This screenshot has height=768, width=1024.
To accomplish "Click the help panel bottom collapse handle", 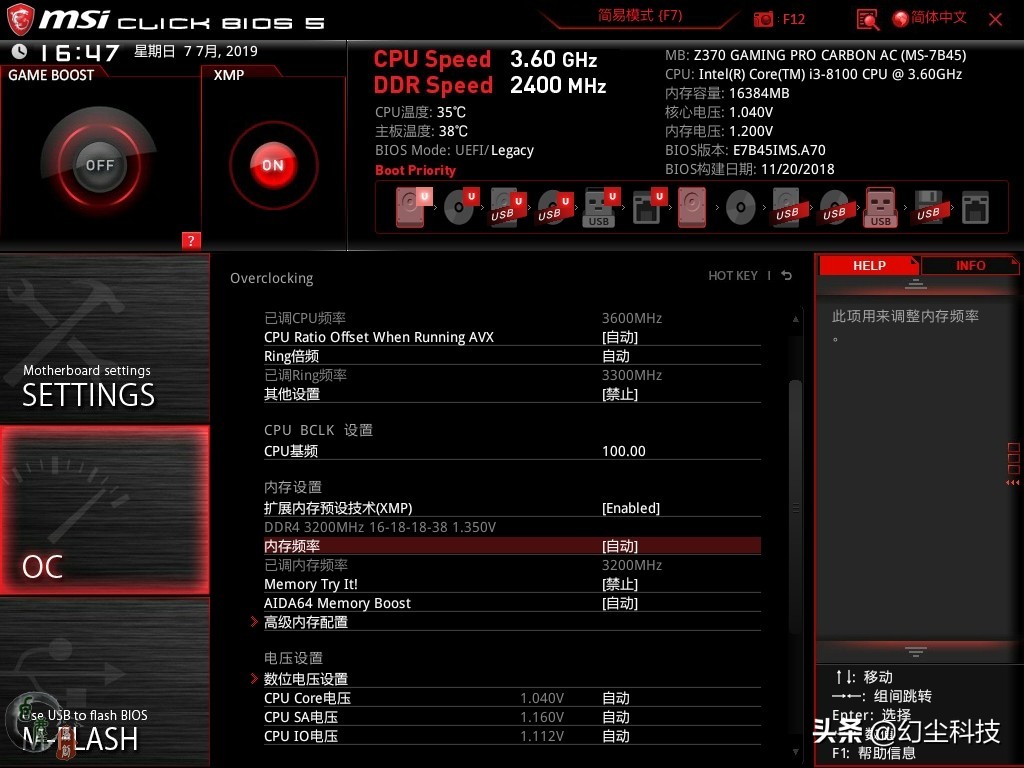I will pyautogui.click(x=916, y=652).
